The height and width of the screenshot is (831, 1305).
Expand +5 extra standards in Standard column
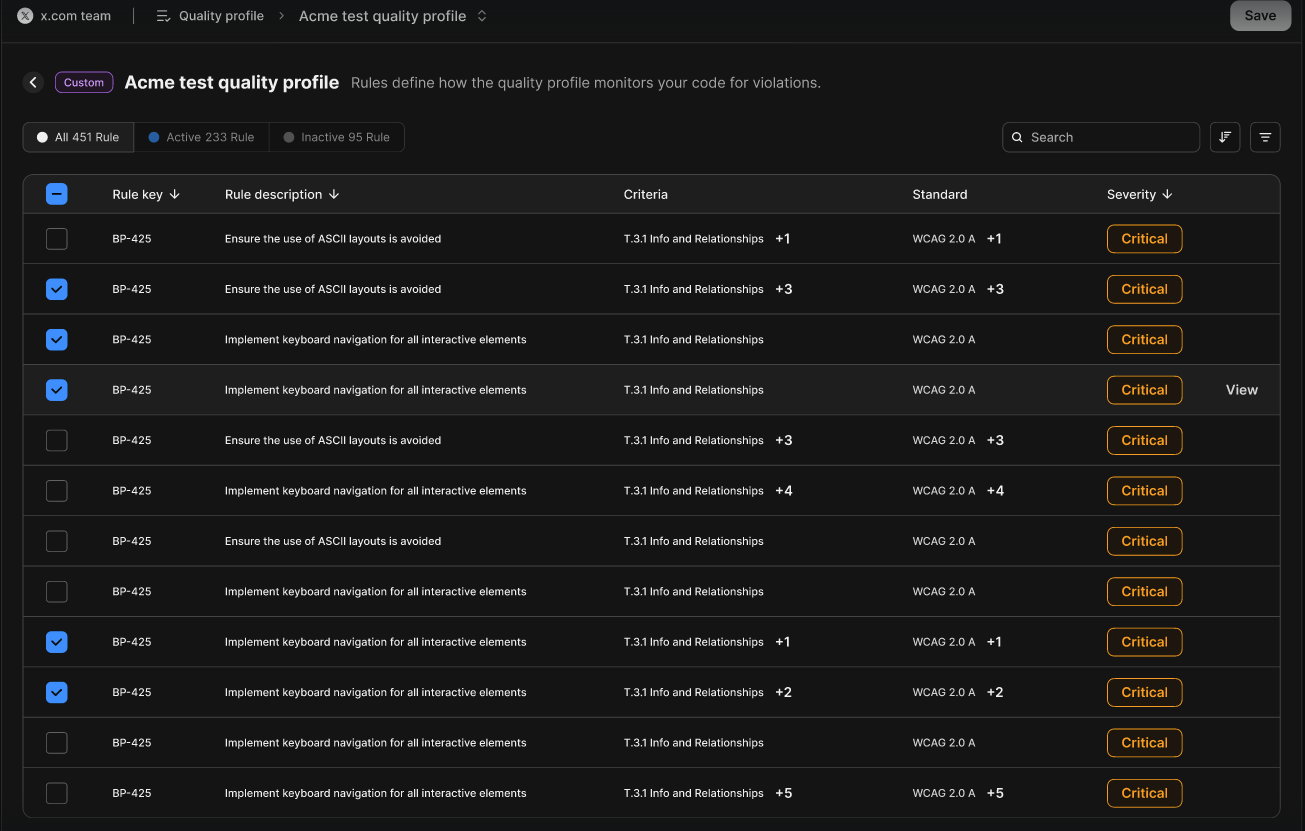tap(995, 793)
